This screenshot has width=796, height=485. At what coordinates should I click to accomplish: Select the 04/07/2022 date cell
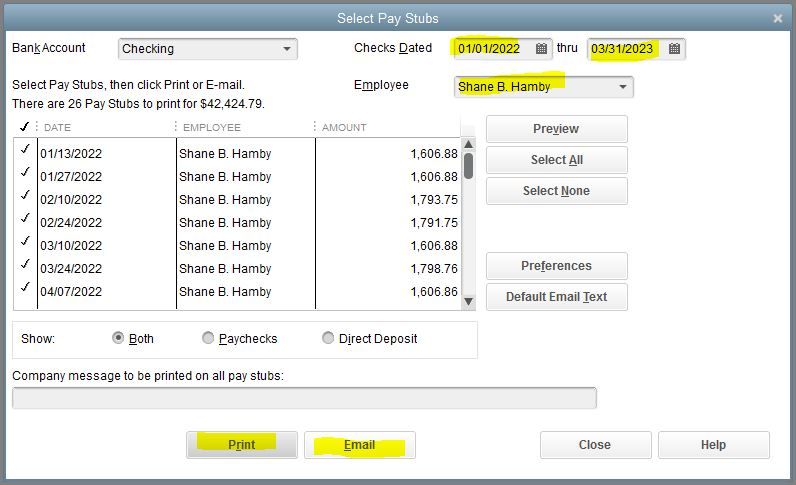pyautogui.click(x=71, y=292)
